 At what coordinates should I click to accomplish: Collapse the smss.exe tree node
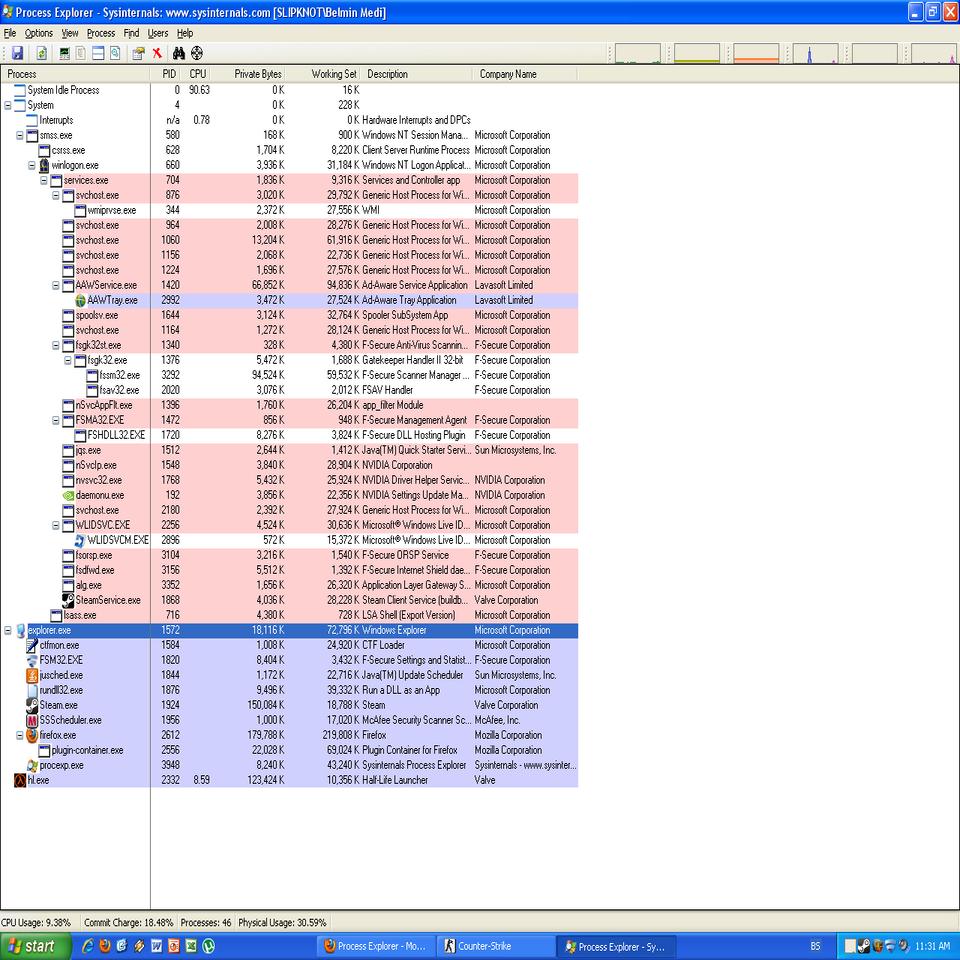(20, 135)
